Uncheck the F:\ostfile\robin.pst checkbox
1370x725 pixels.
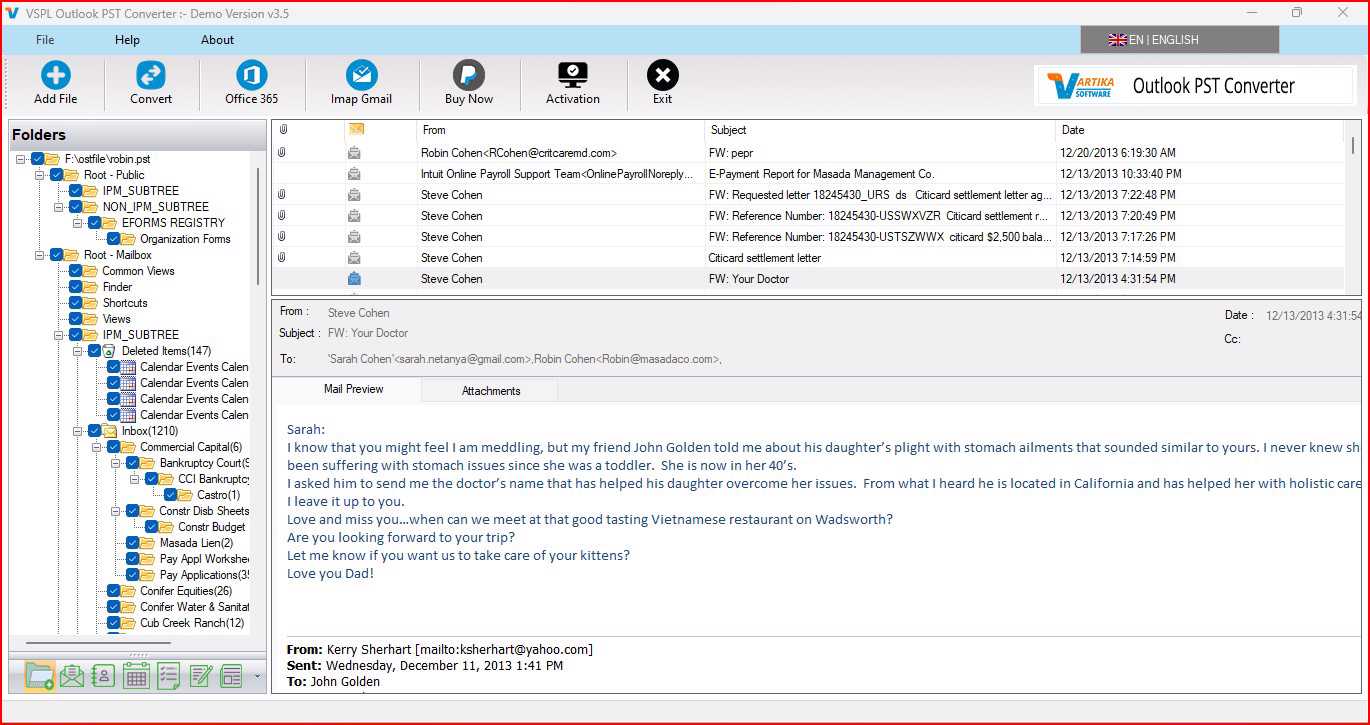[x=37, y=159]
